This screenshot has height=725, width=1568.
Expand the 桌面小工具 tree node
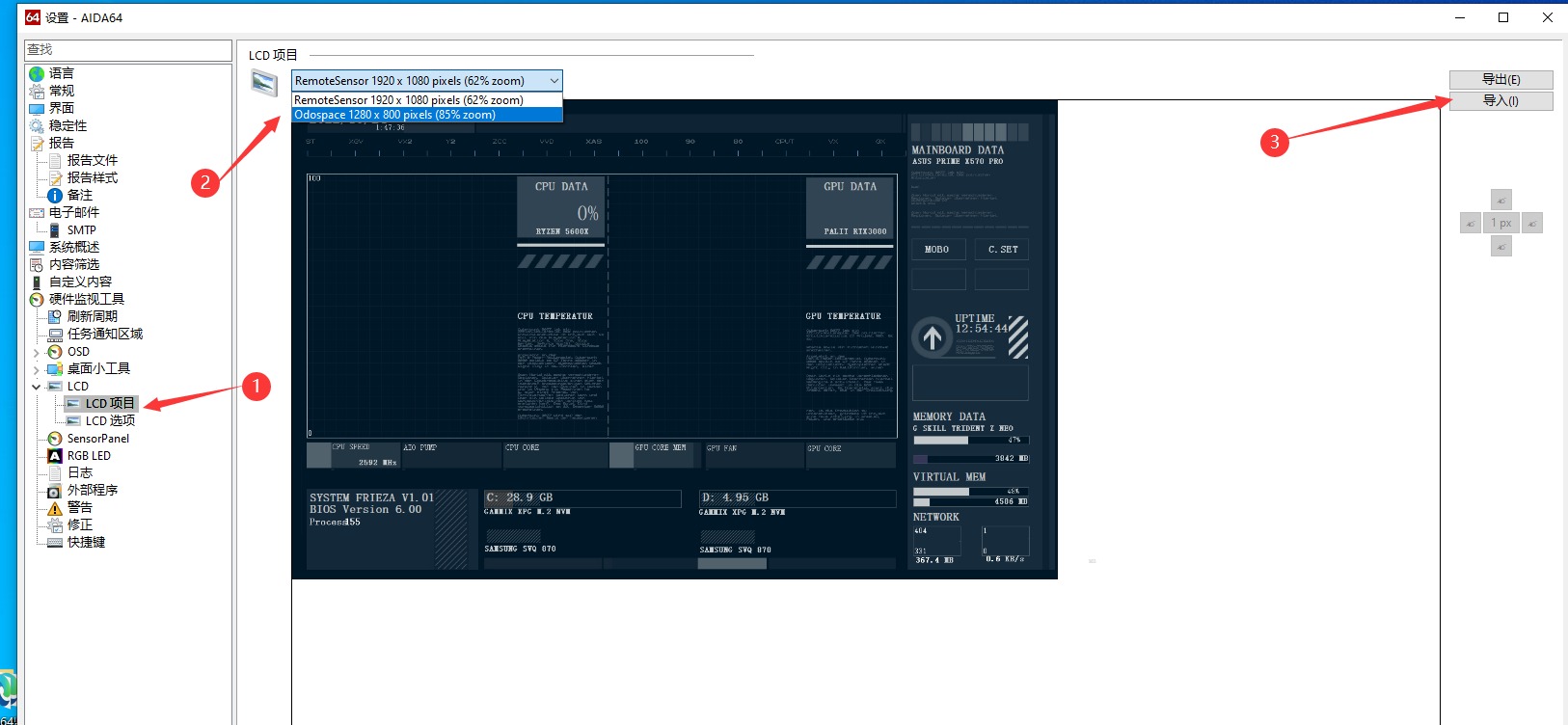(37, 369)
